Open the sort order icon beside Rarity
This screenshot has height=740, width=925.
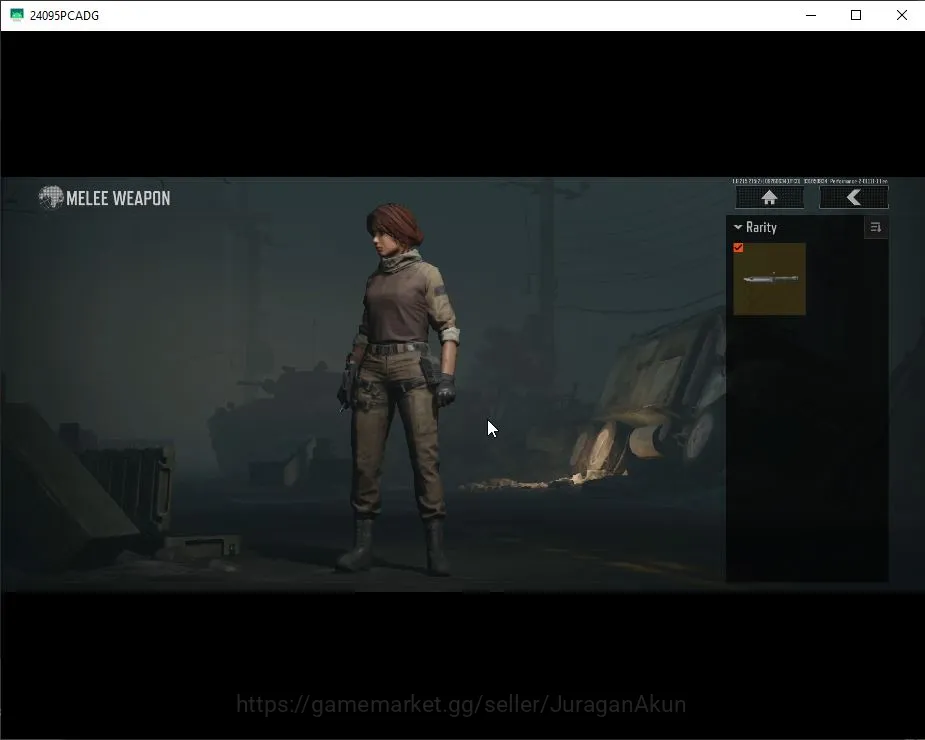pyautogui.click(x=875, y=228)
